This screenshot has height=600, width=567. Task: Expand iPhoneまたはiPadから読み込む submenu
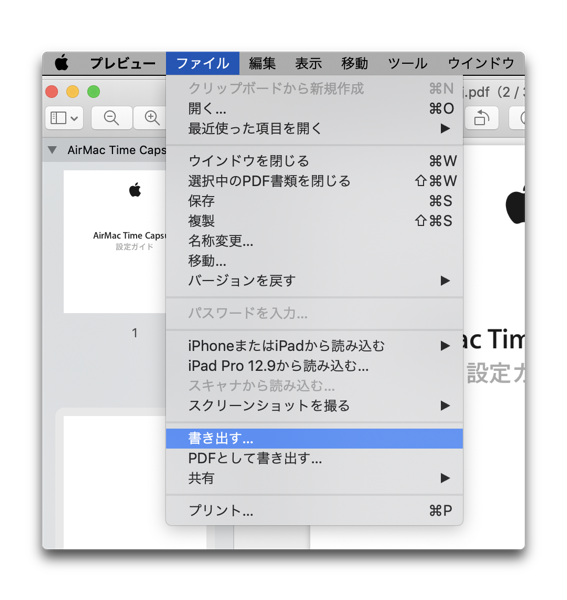pyautogui.click(x=314, y=346)
